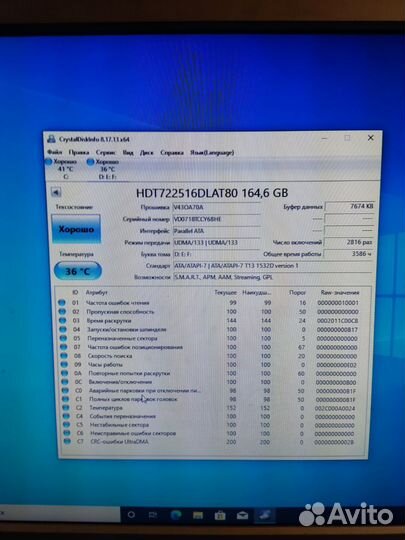Select the blue status icon for D: E: F: disk
Viewport: 405px width, 540px height.
tap(91, 162)
